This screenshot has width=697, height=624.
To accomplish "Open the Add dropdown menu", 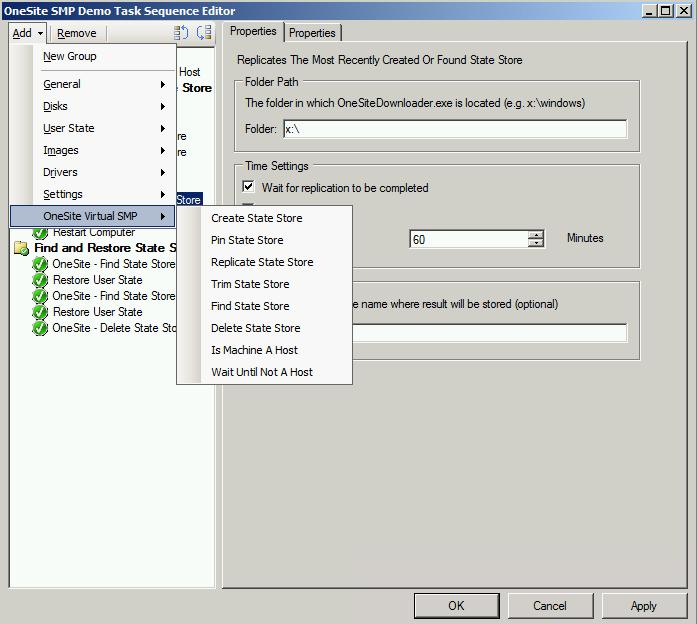I will click(27, 33).
